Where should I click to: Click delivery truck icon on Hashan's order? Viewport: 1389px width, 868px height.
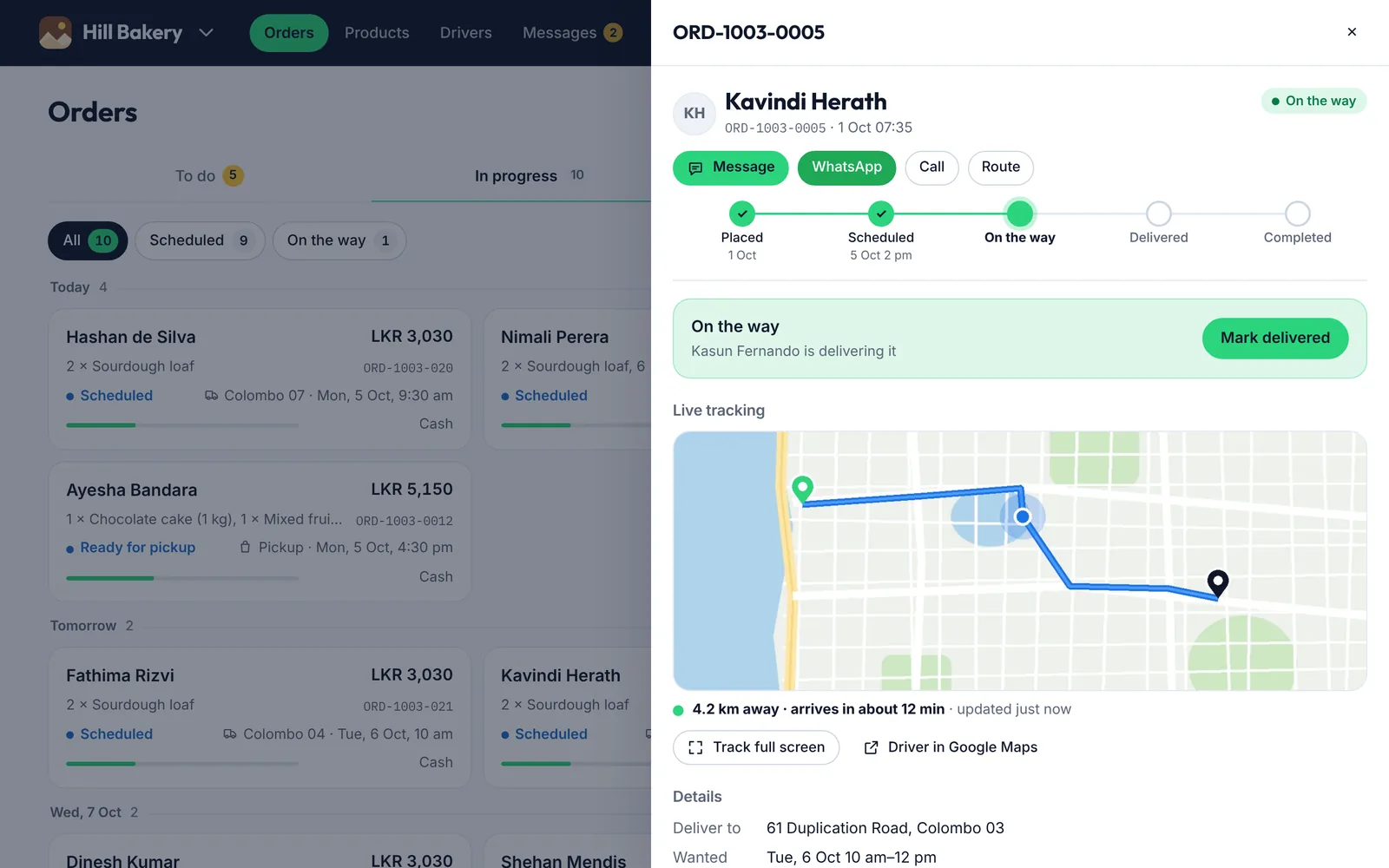(211, 396)
